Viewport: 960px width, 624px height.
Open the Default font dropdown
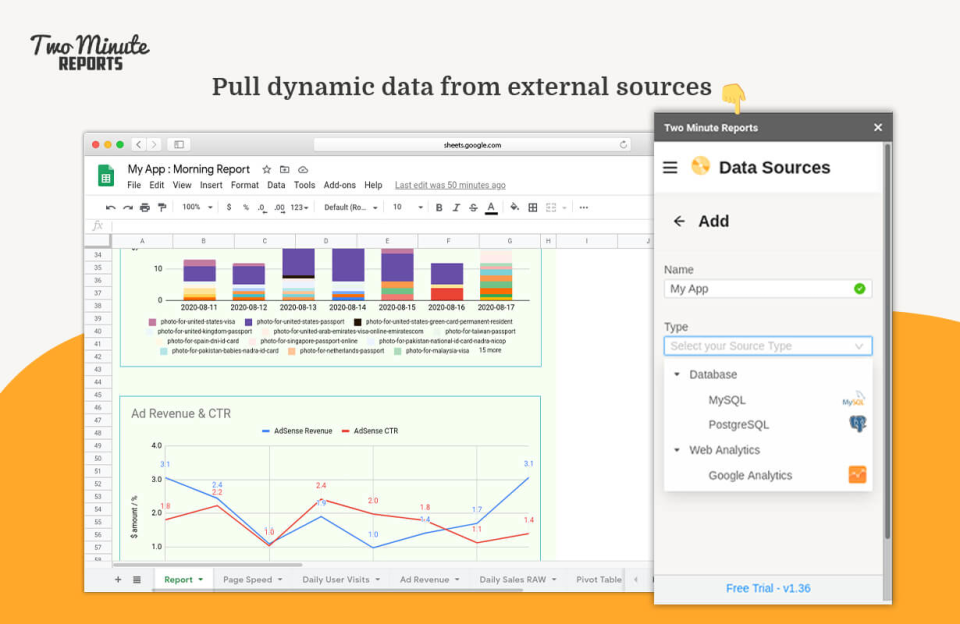tap(351, 208)
